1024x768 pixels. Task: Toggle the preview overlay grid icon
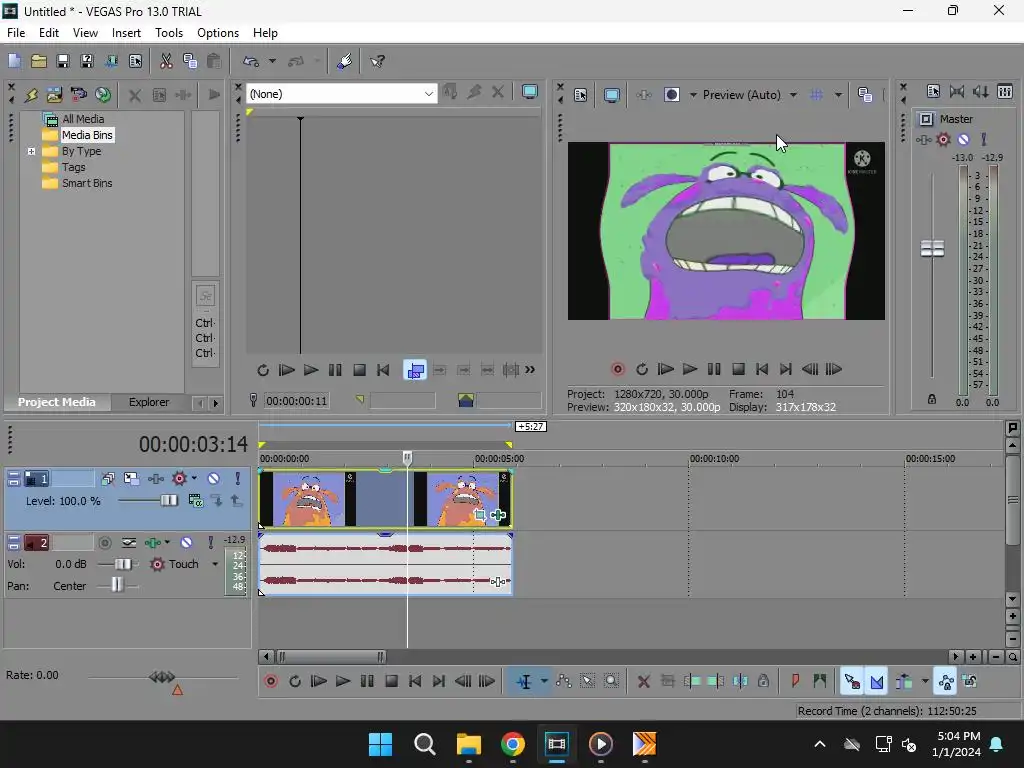[816, 95]
